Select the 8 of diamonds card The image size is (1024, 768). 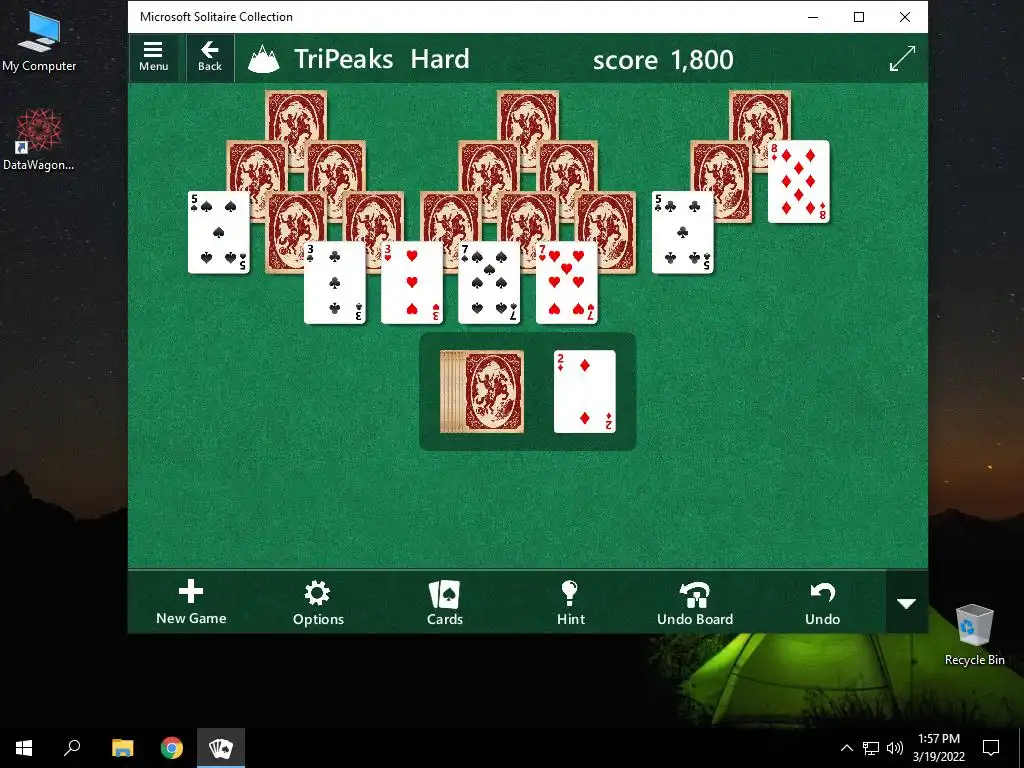coord(799,182)
